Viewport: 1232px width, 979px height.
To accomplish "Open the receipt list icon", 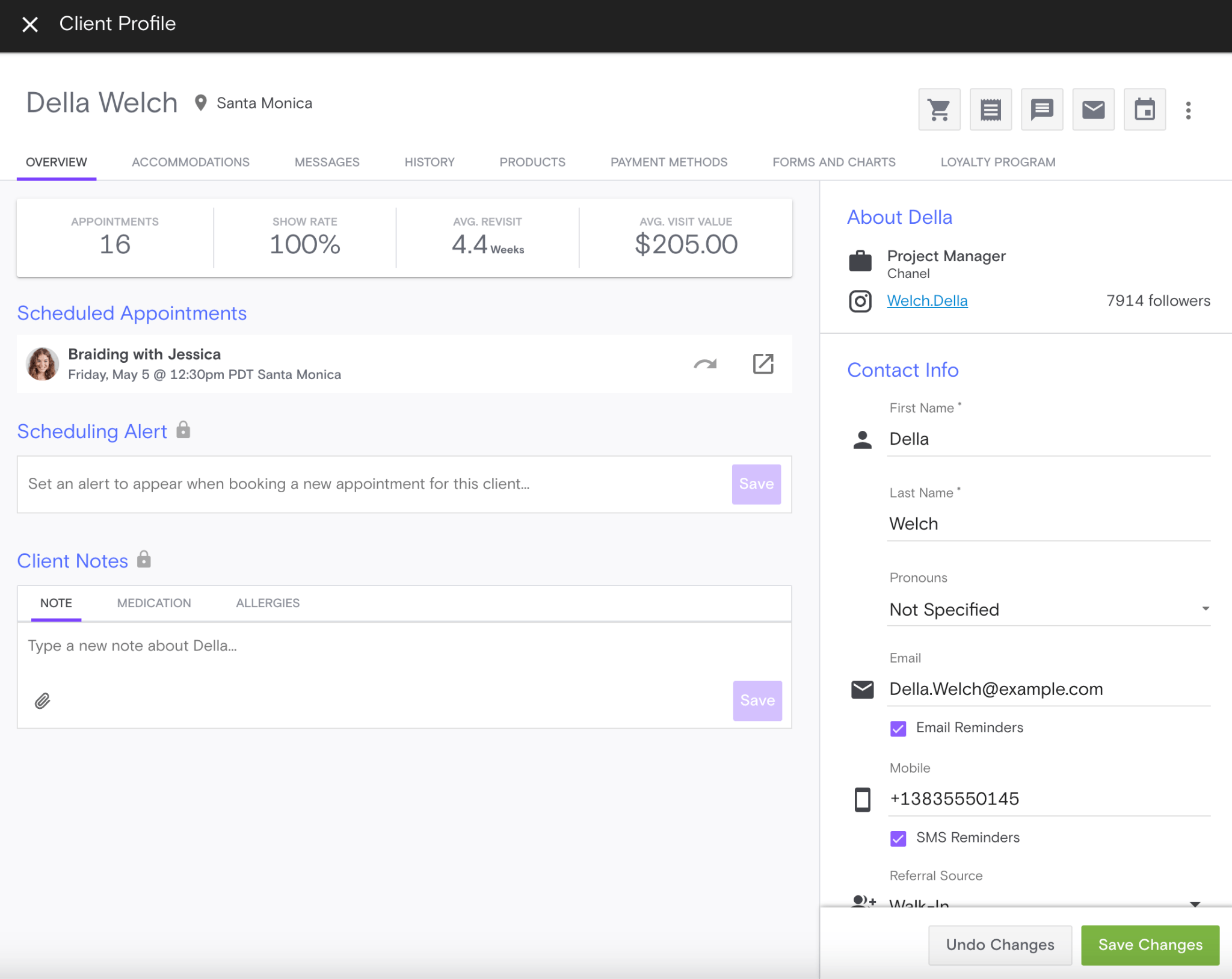I will pos(990,110).
